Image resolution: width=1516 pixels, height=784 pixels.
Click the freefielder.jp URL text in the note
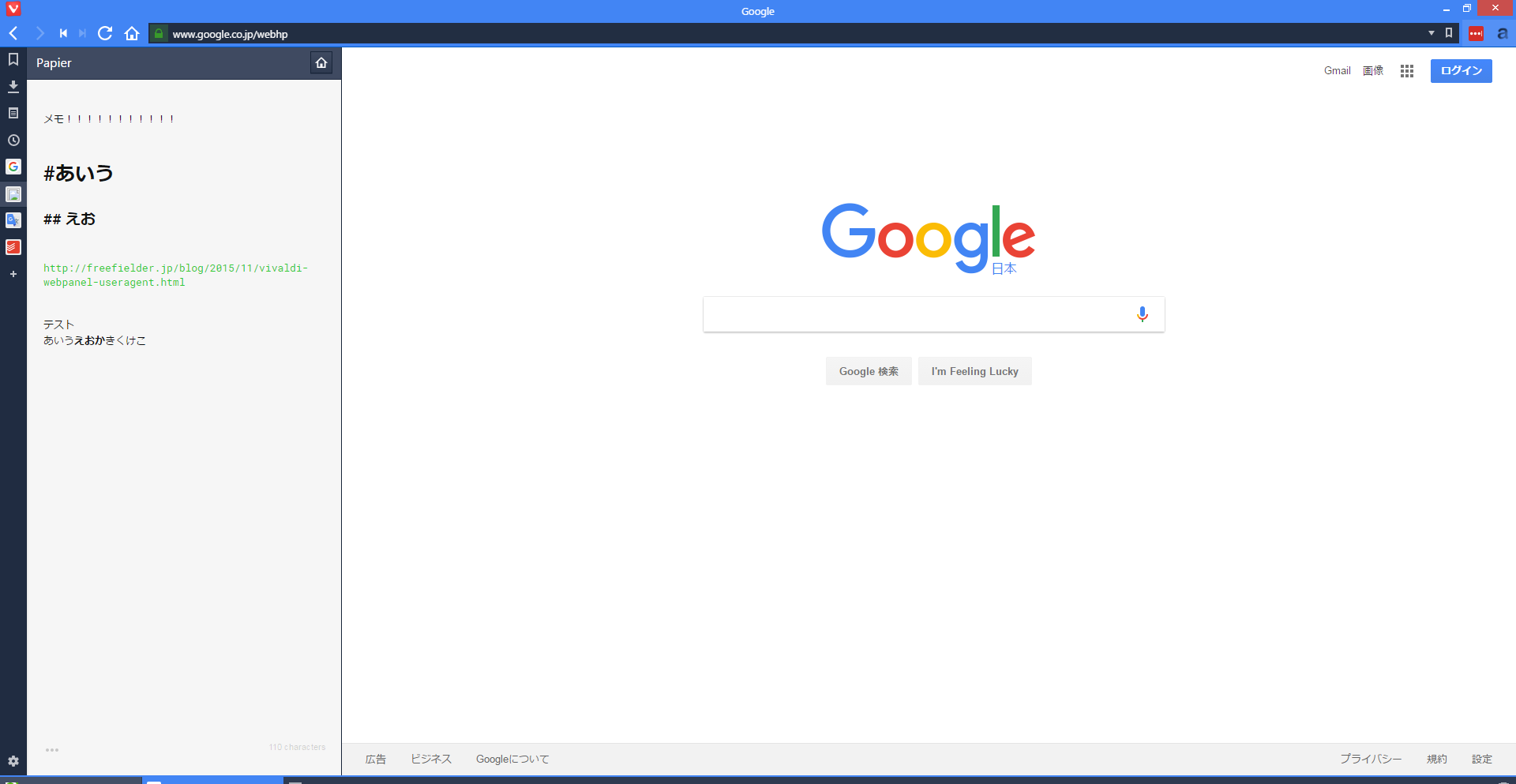click(x=175, y=275)
